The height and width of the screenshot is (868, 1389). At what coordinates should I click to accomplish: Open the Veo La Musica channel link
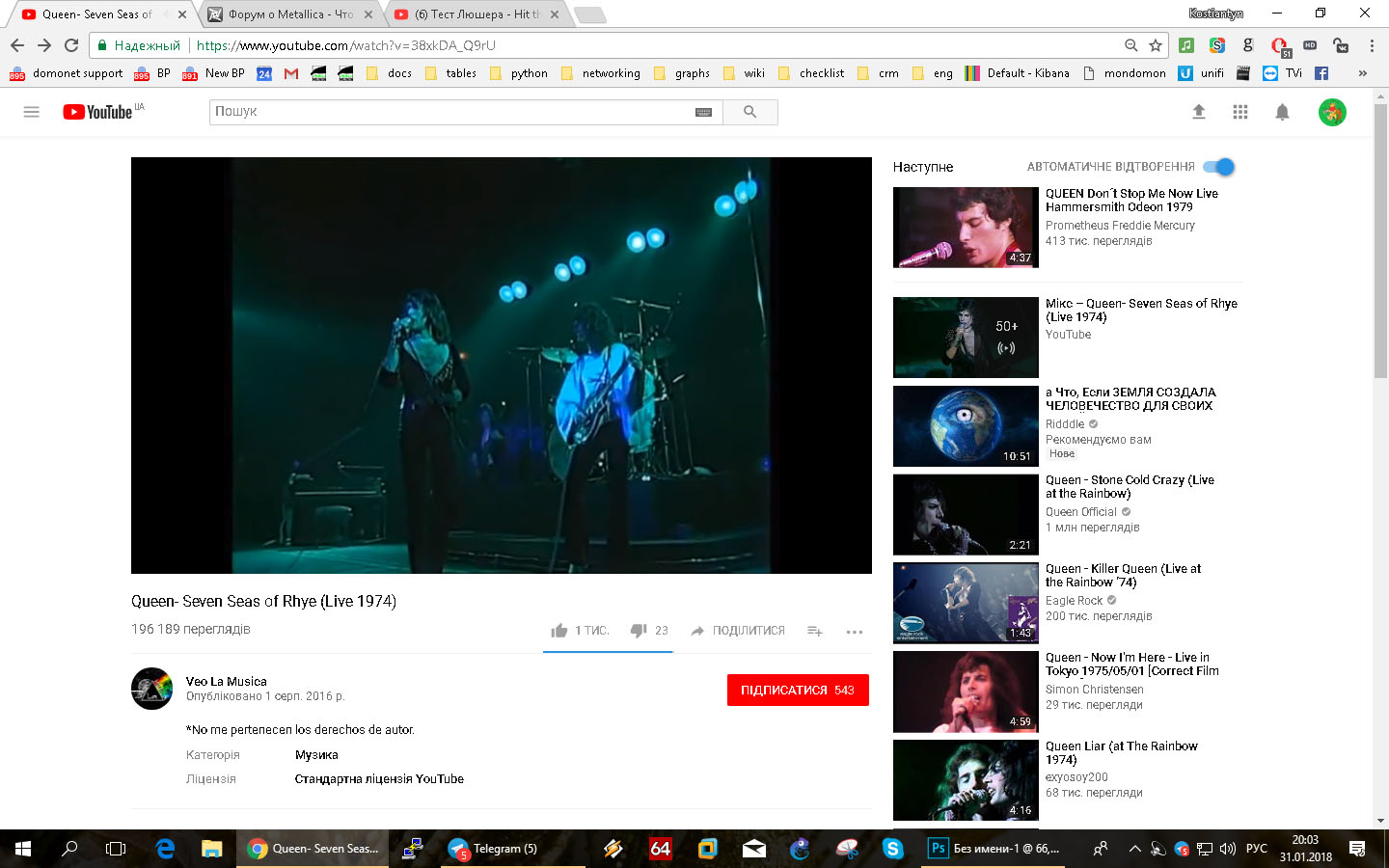click(x=227, y=681)
